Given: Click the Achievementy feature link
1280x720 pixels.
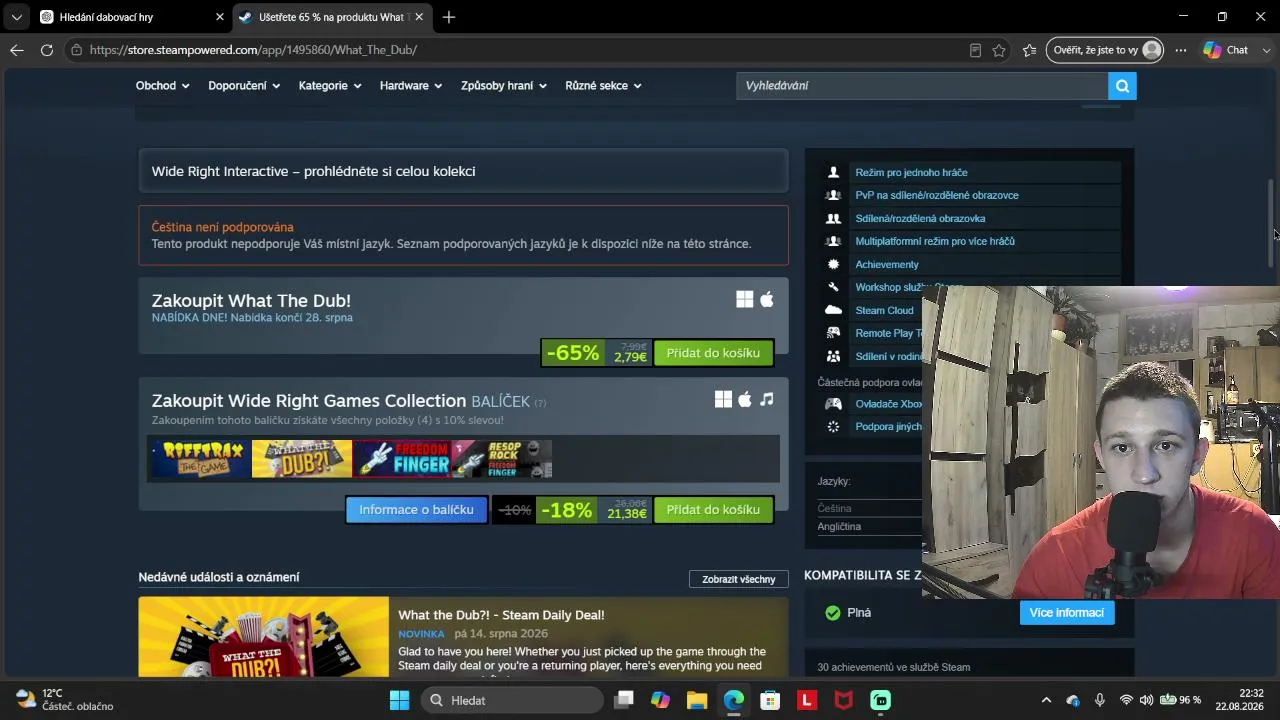Looking at the screenshot, I should click(x=887, y=264).
